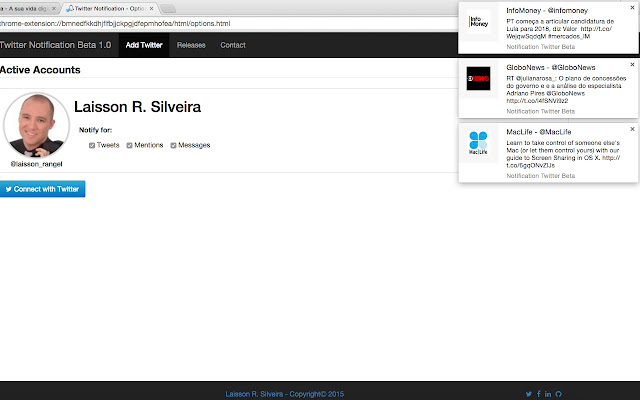Click the @laisson_rangel handle text
640x400 pixels.
(36, 164)
